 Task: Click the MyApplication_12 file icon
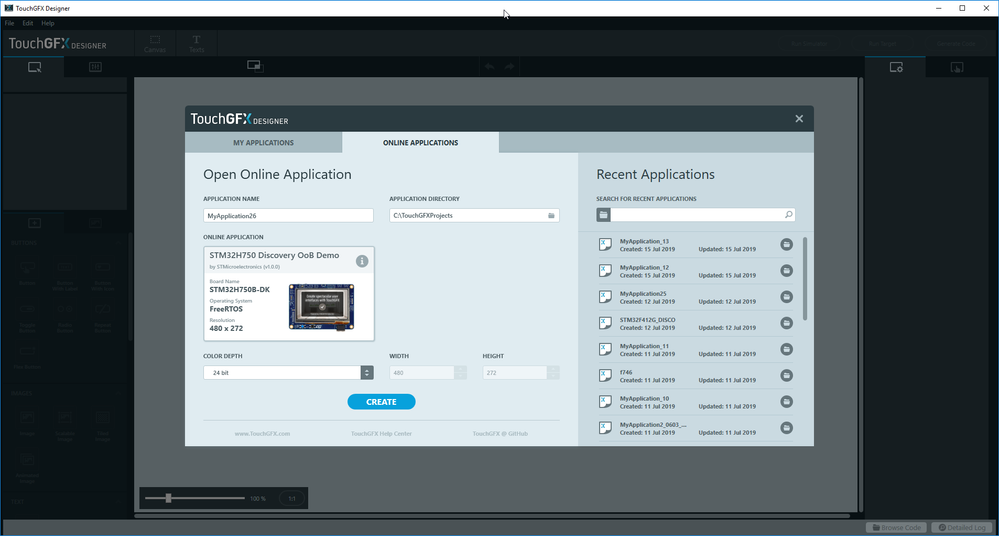coord(605,271)
